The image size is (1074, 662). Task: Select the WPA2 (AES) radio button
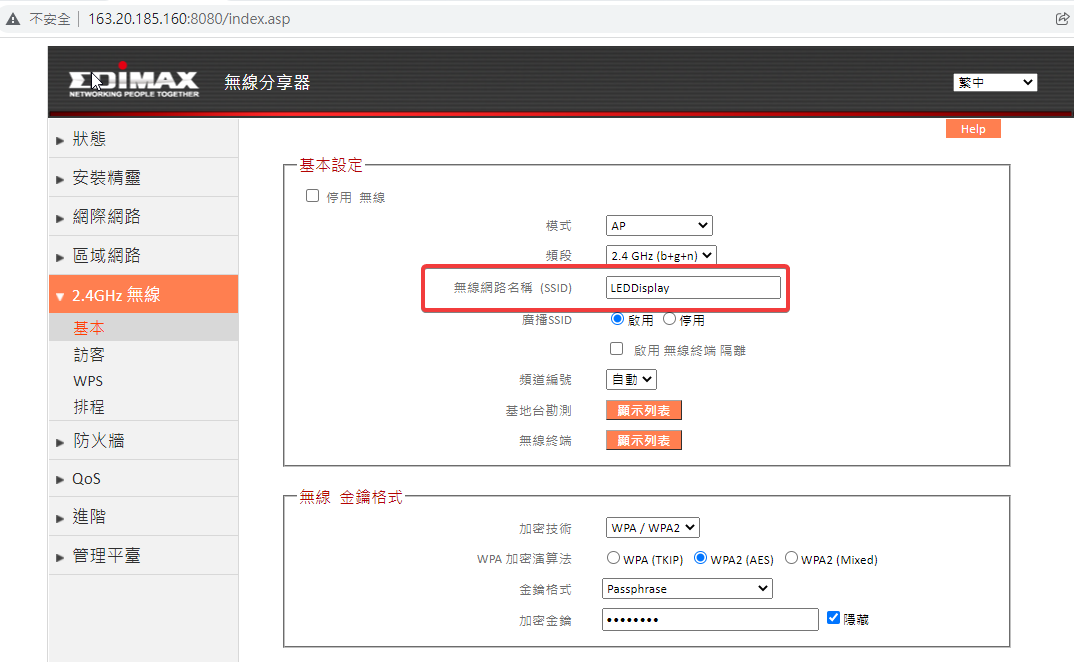(x=700, y=558)
